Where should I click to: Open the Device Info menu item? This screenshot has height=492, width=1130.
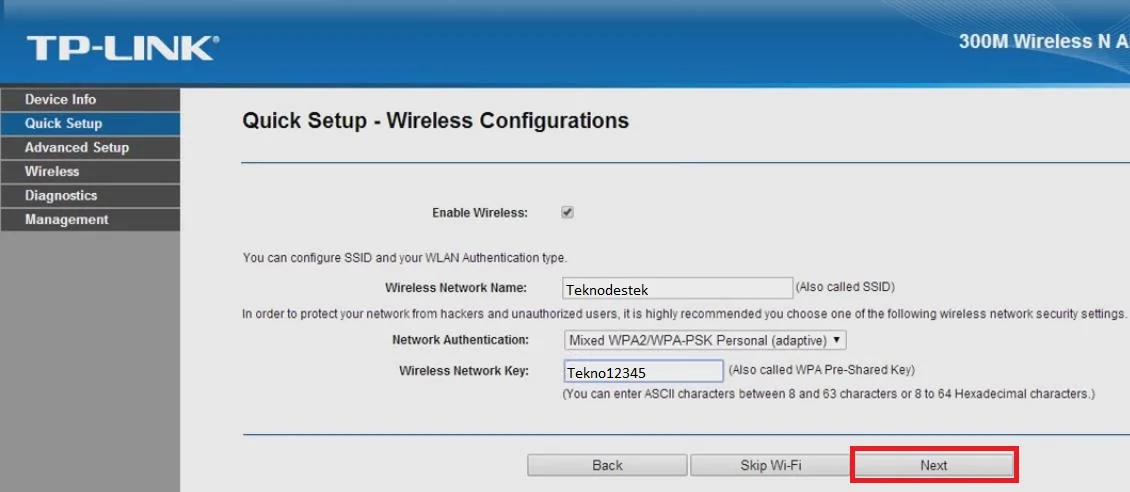[61, 99]
